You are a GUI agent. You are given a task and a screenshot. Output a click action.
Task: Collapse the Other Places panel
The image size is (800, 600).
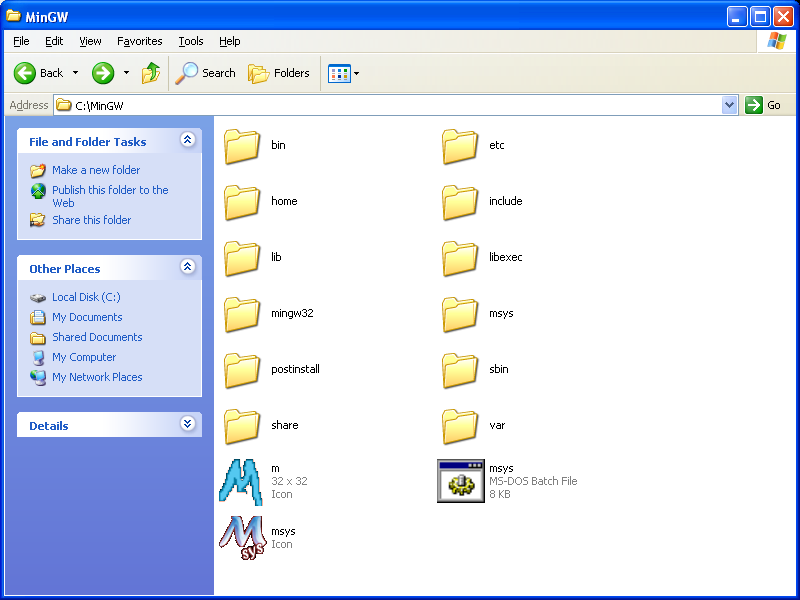(x=188, y=266)
